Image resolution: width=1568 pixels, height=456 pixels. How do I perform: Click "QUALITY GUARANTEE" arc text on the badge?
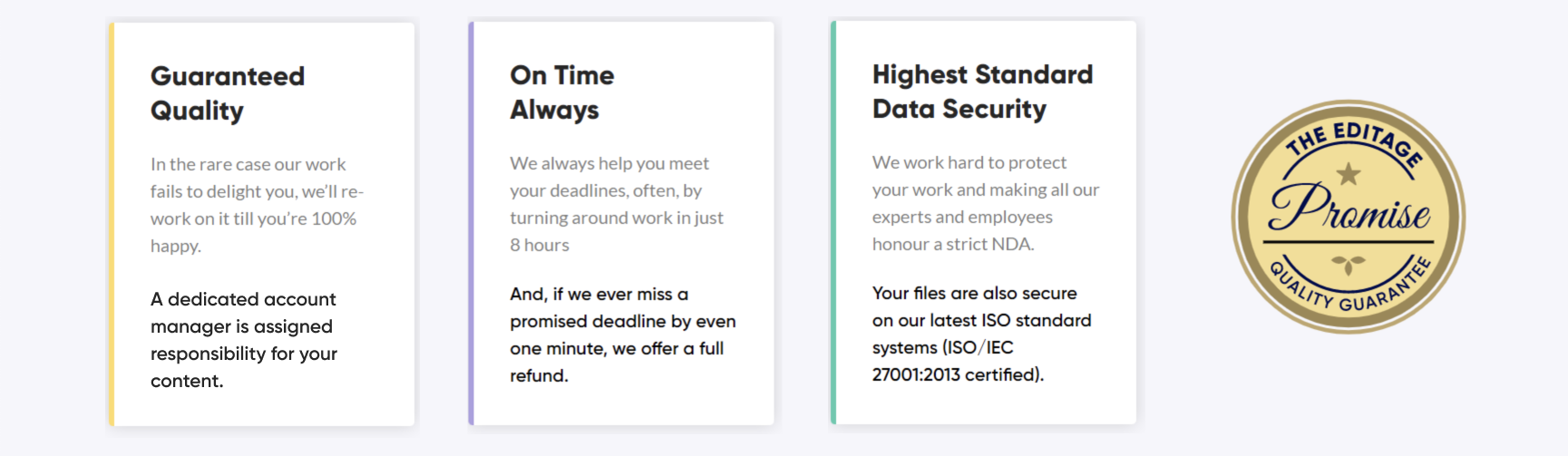1349,286
